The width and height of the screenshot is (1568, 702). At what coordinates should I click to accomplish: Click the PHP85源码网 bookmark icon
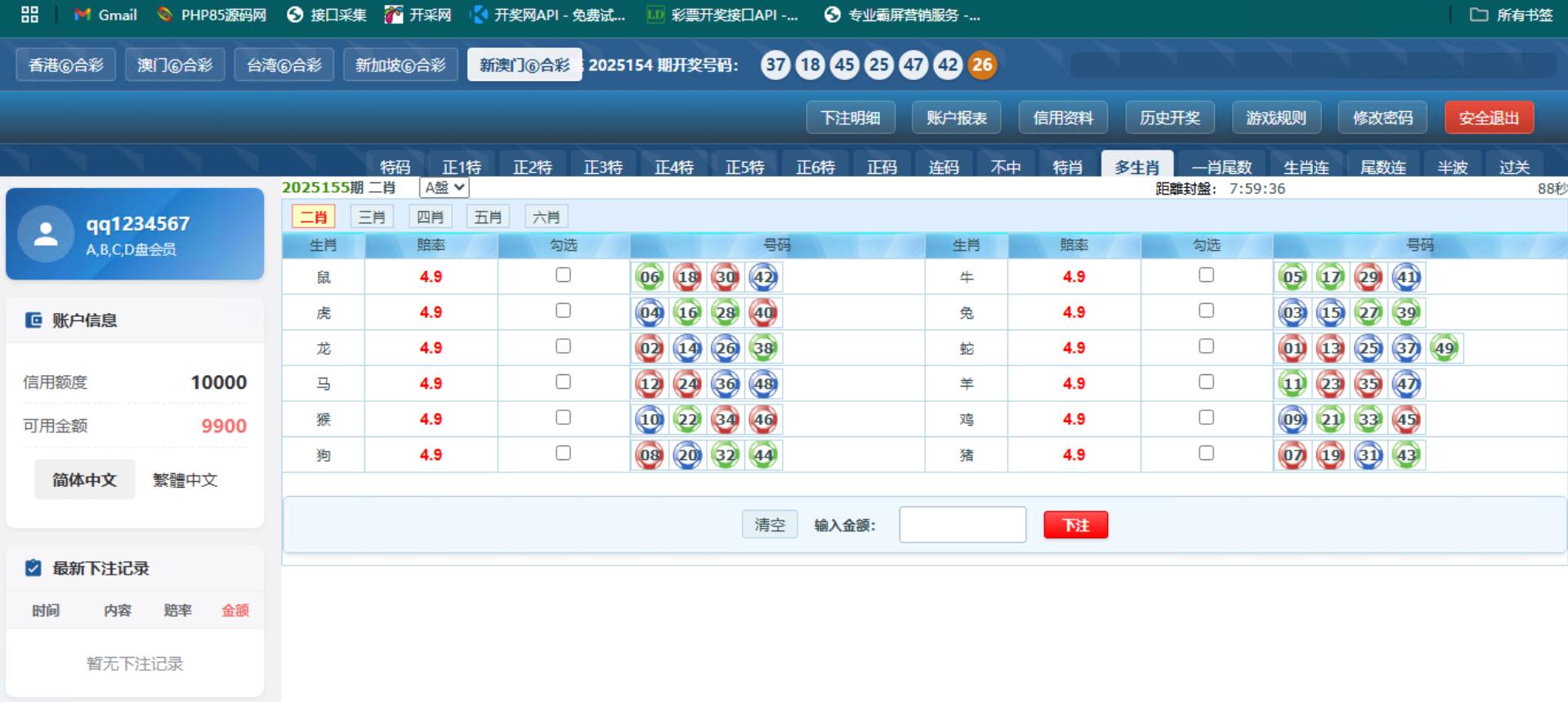(x=165, y=15)
